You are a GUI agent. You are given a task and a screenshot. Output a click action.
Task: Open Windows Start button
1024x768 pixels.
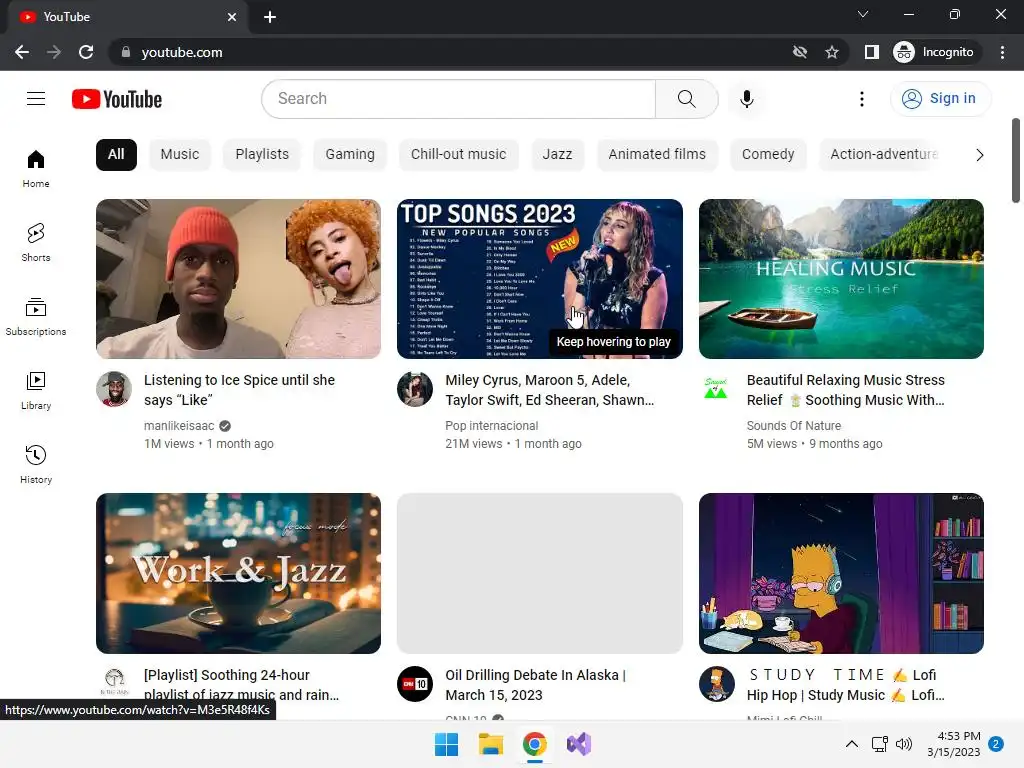(x=447, y=744)
